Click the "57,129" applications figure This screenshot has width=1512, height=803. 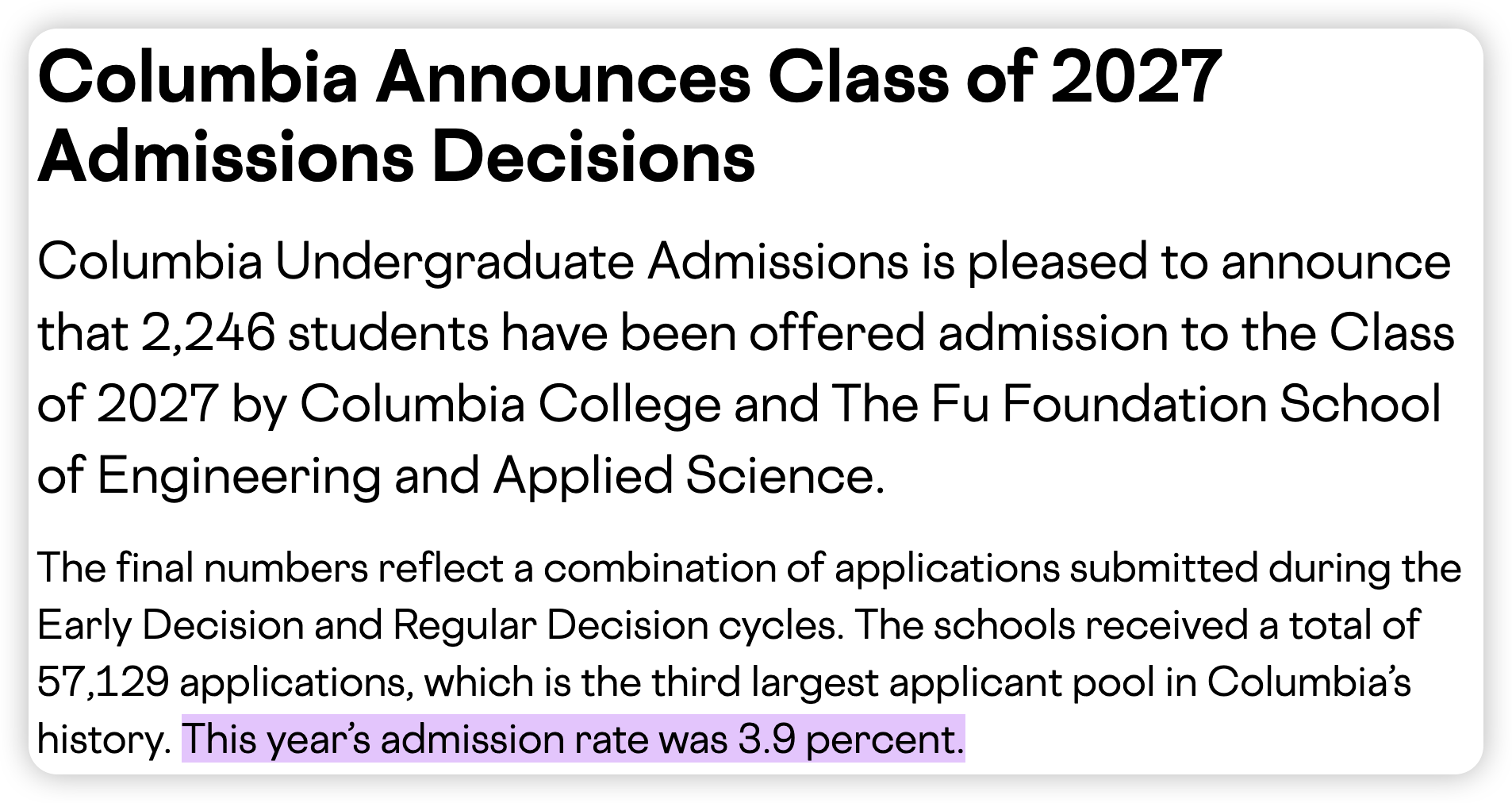pos(103,682)
